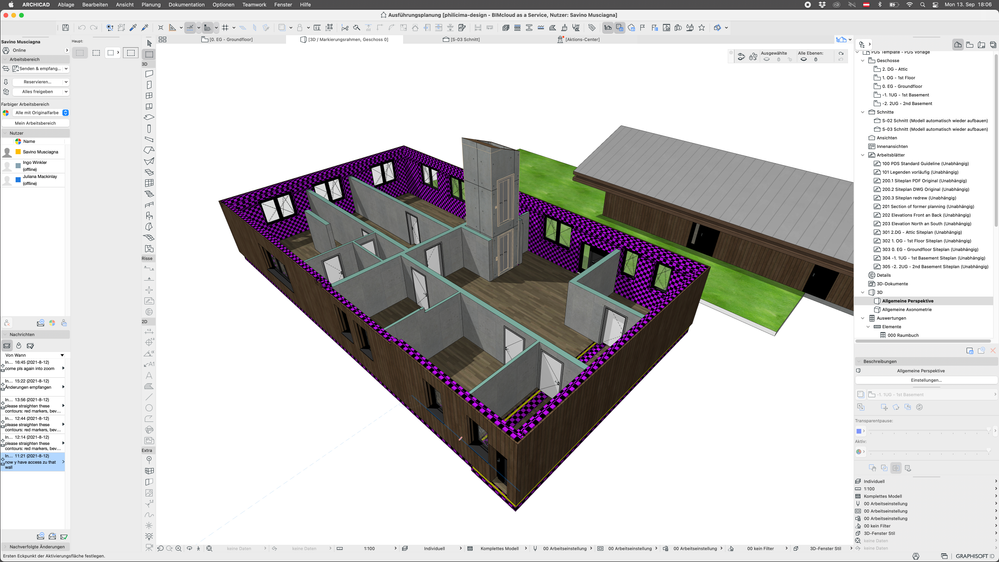The image size is (999, 562).
Task: Collapse the Arbeitsblätter tree group
Action: 863,155
